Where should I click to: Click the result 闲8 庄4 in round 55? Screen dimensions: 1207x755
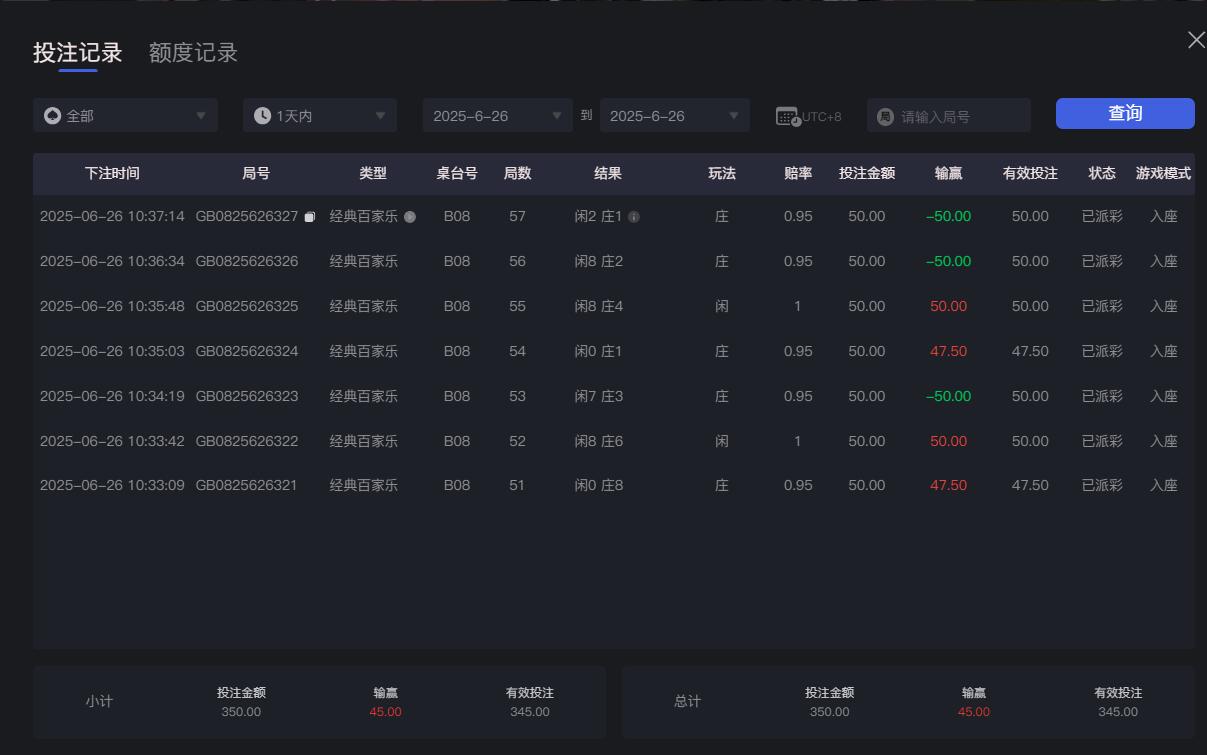click(598, 306)
